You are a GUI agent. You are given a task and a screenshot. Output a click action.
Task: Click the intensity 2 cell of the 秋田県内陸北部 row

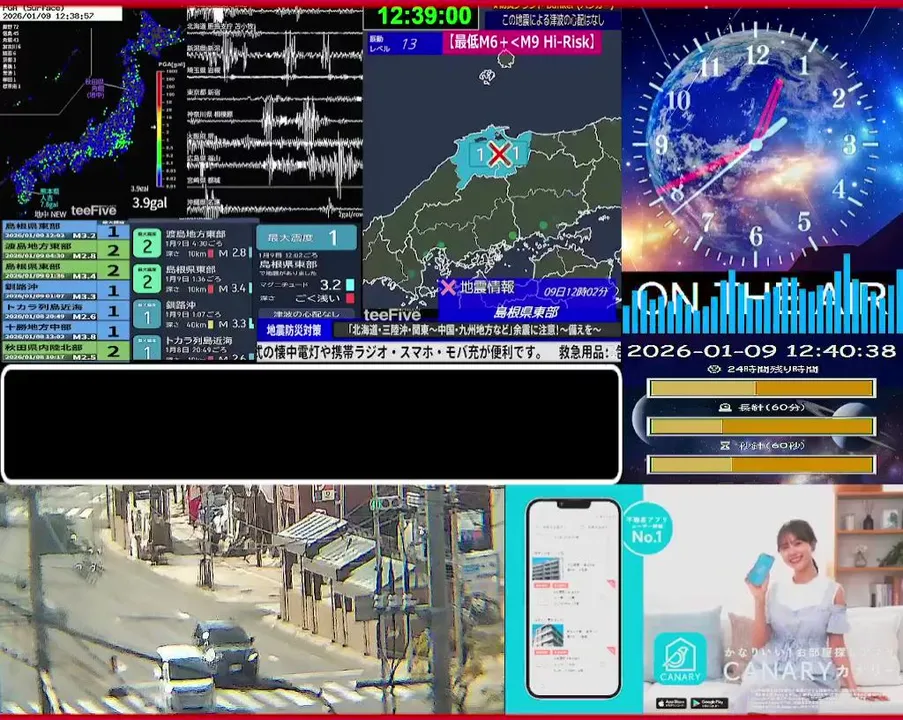(113, 351)
